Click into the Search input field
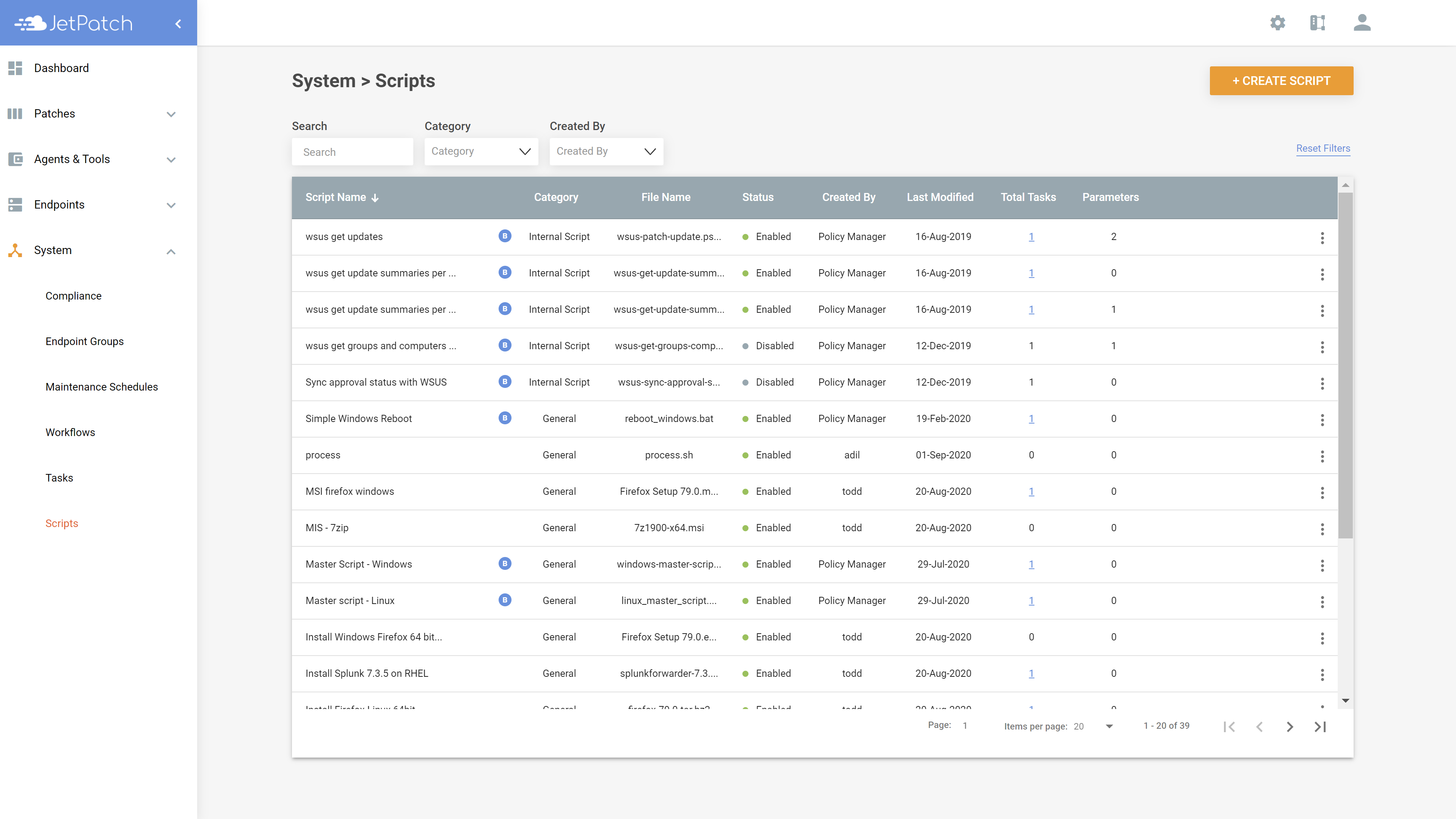This screenshot has width=1456, height=819. (x=352, y=152)
